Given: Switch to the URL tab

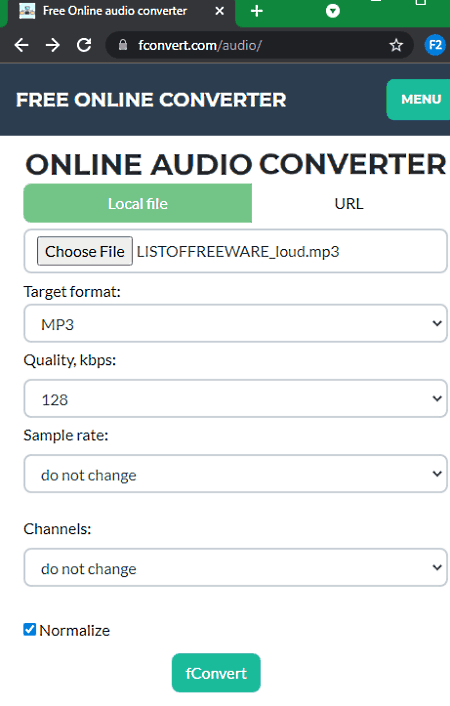Looking at the screenshot, I should tap(349, 204).
